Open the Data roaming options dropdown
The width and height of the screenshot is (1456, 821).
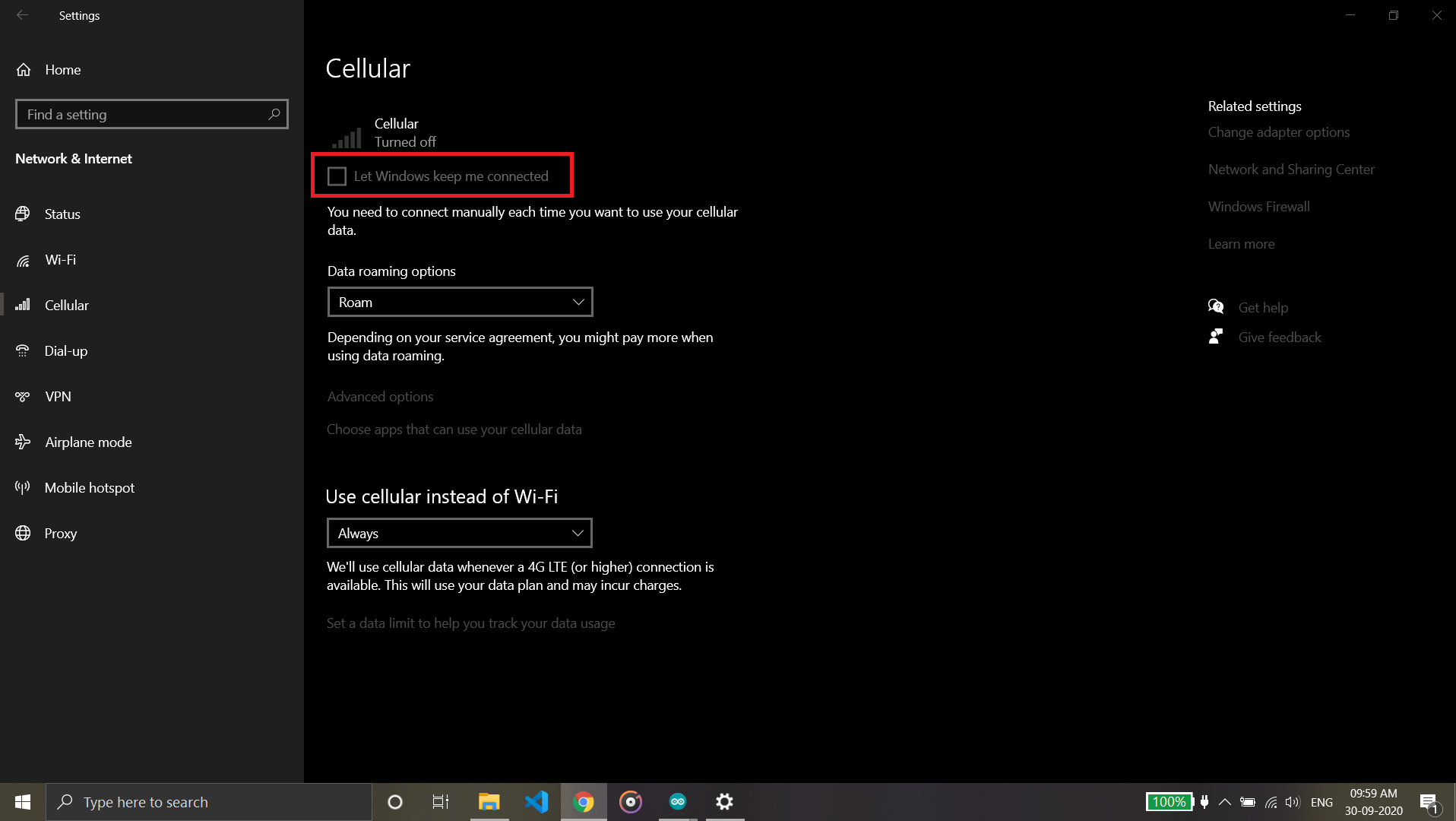click(x=460, y=302)
